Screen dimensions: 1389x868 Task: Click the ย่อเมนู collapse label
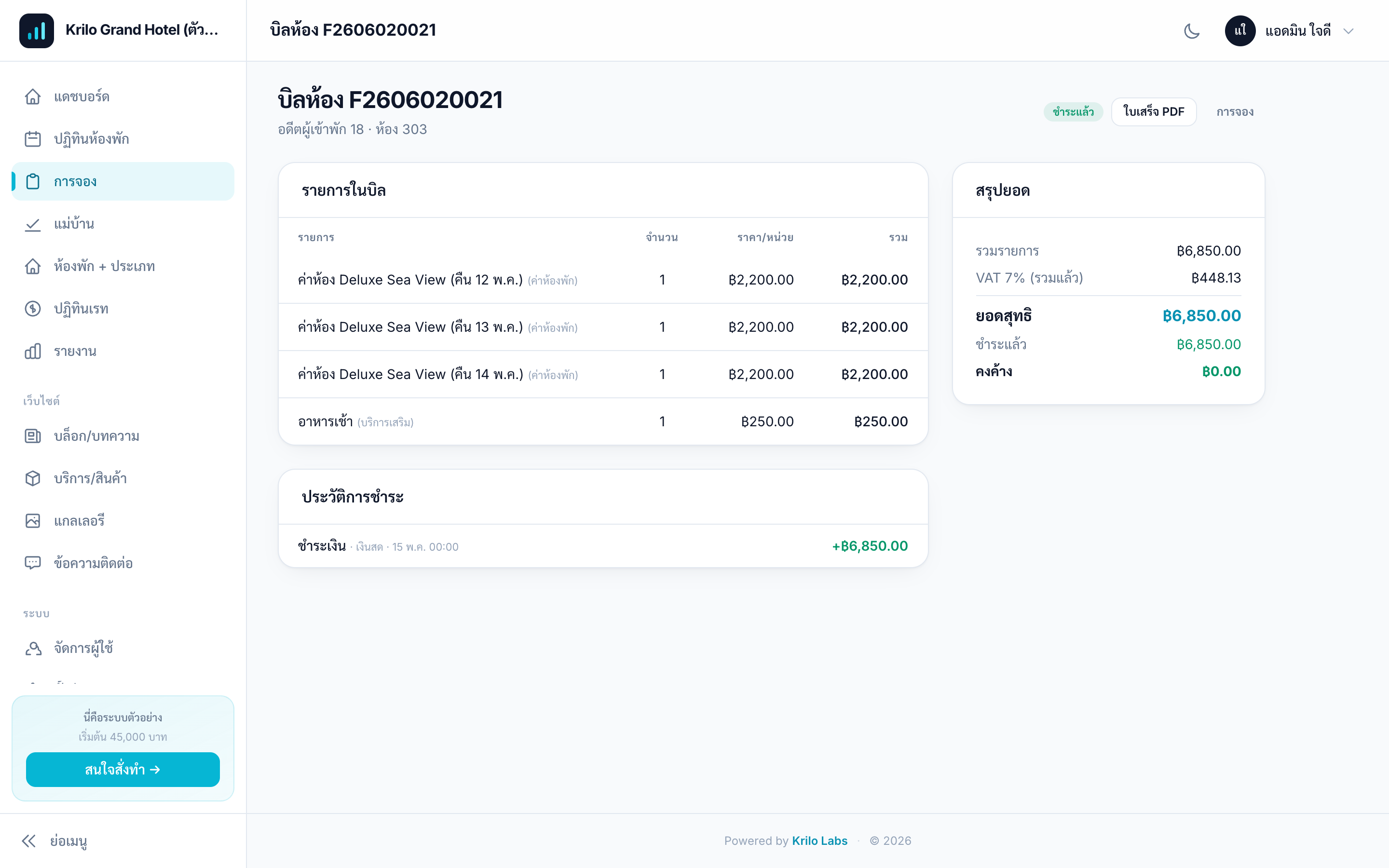point(68,841)
